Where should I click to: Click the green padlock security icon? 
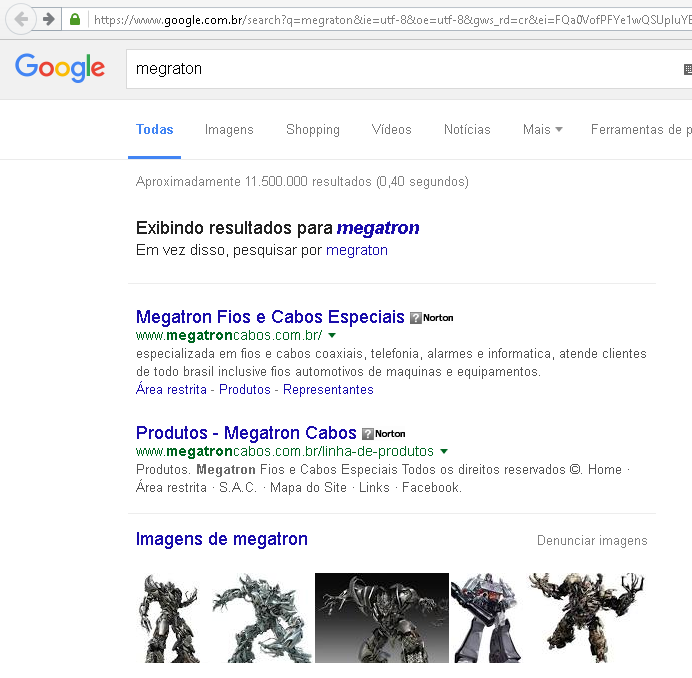pyautogui.click(x=75, y=19)
